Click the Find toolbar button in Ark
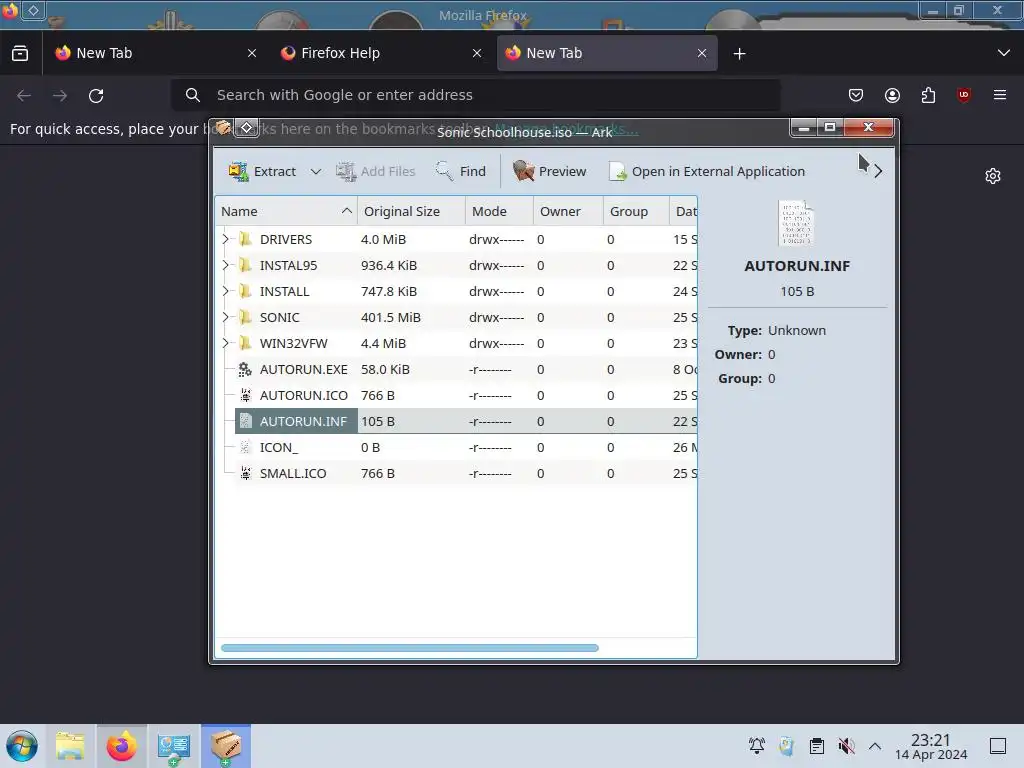Viewport: 1024px width, 768px height. 460,171
